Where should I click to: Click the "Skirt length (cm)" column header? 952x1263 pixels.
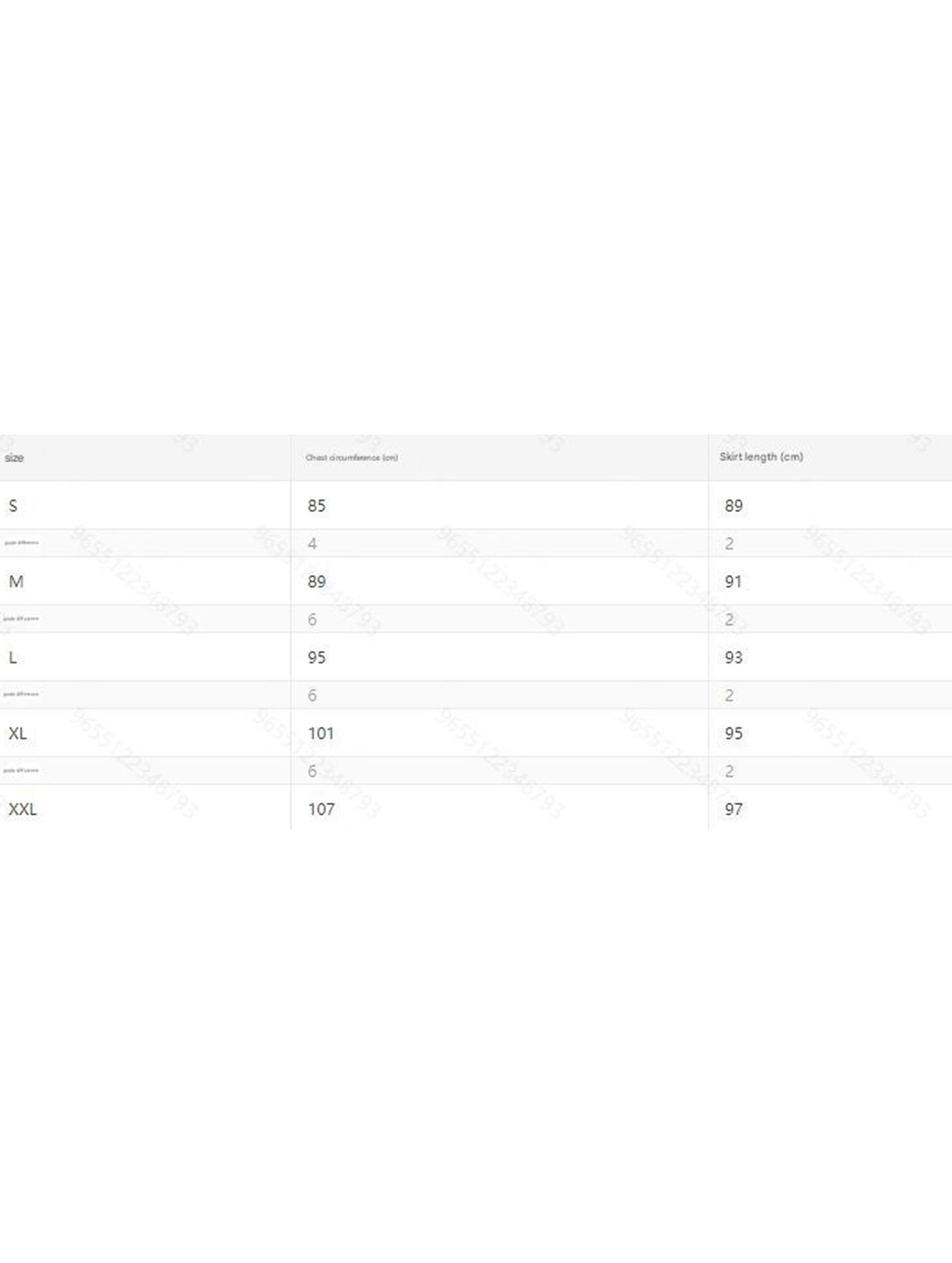click(x=761, y=457)
